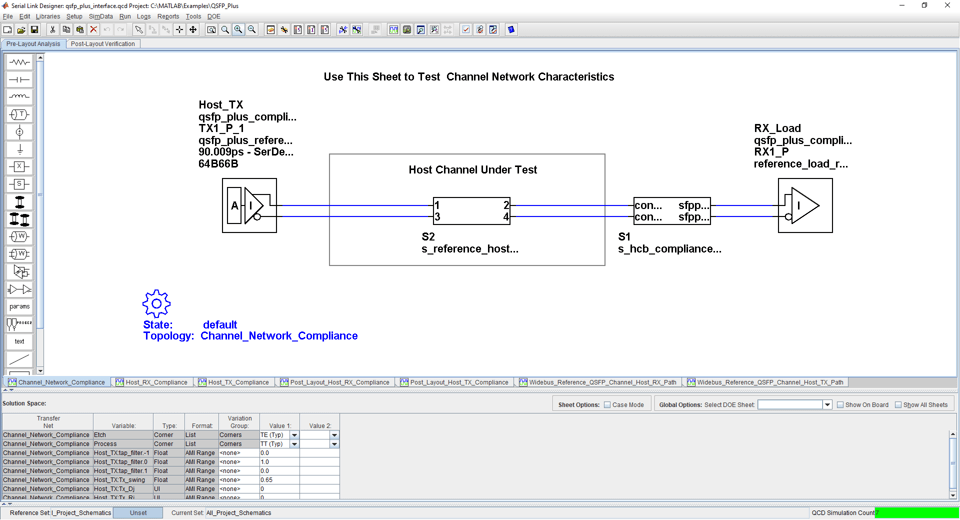Select the repeater buffer chain symbol

[20, 289]
